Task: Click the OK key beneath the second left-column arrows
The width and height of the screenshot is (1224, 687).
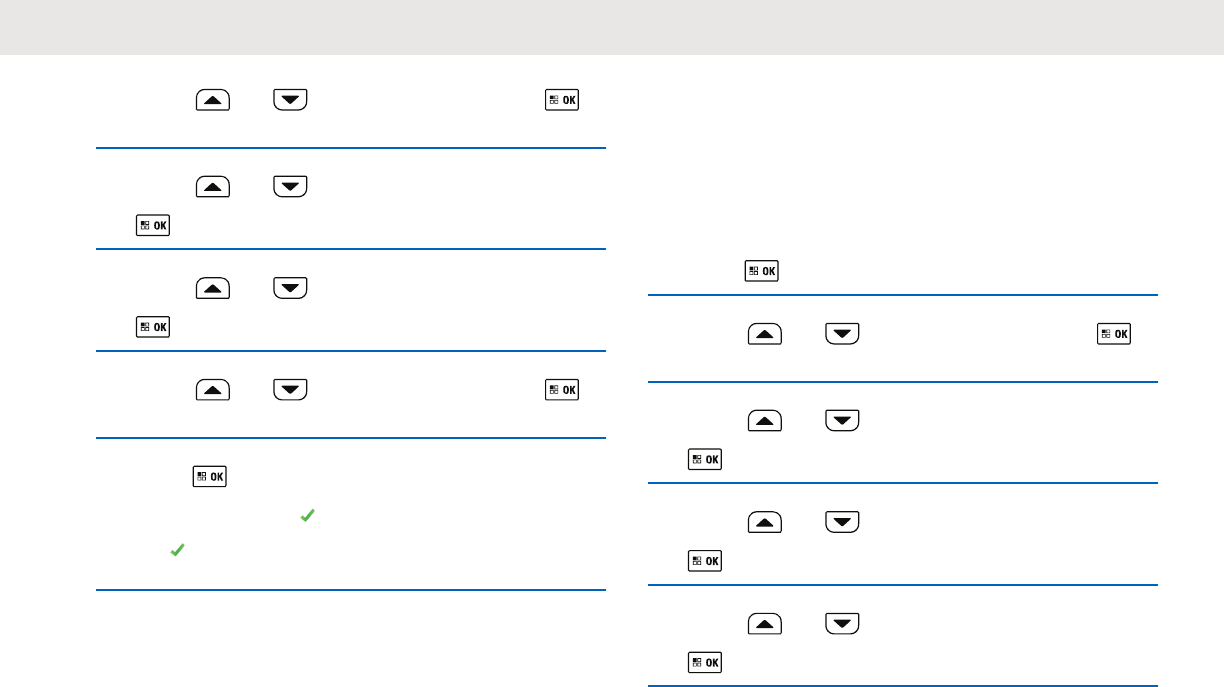Action: [153, 225]
